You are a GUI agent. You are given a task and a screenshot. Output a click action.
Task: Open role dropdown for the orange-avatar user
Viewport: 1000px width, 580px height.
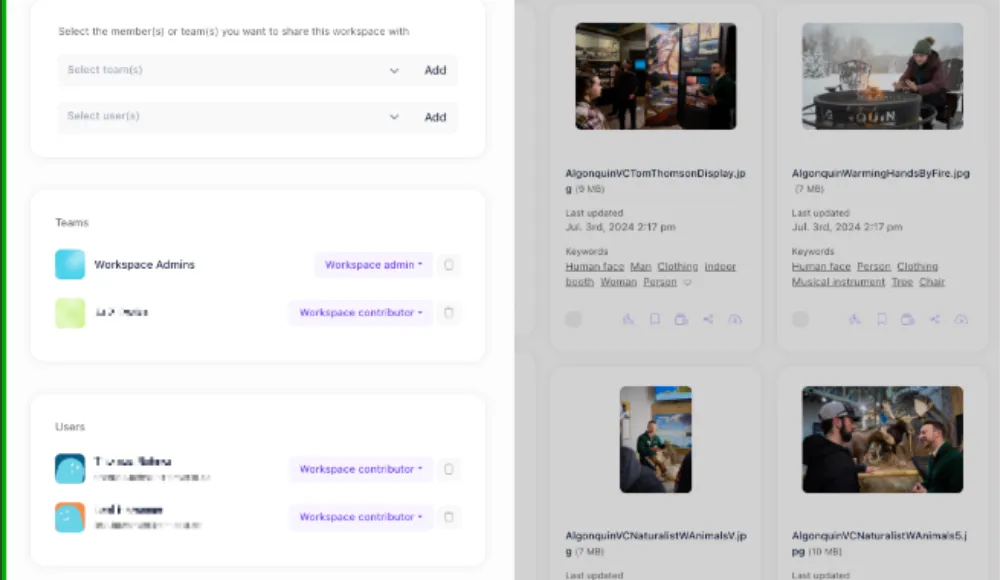[x=360, y=517]
